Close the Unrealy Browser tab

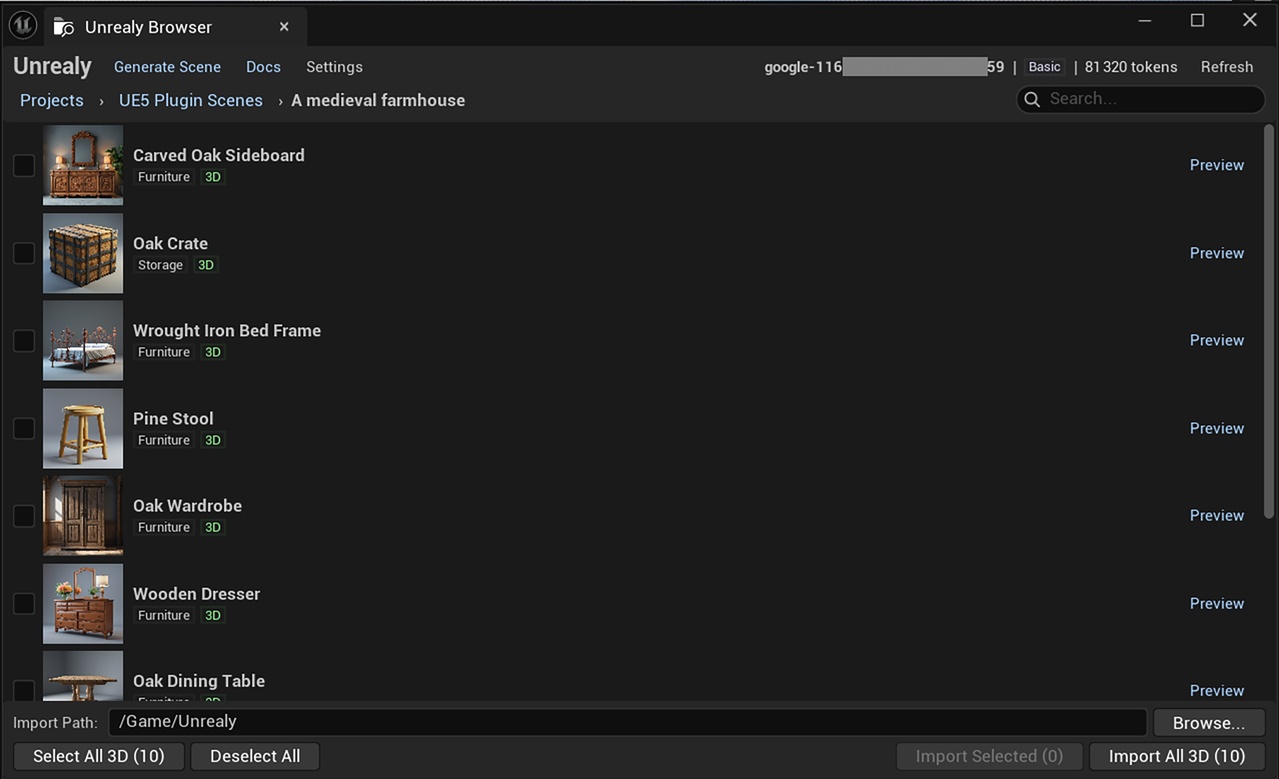click(284, 27)
